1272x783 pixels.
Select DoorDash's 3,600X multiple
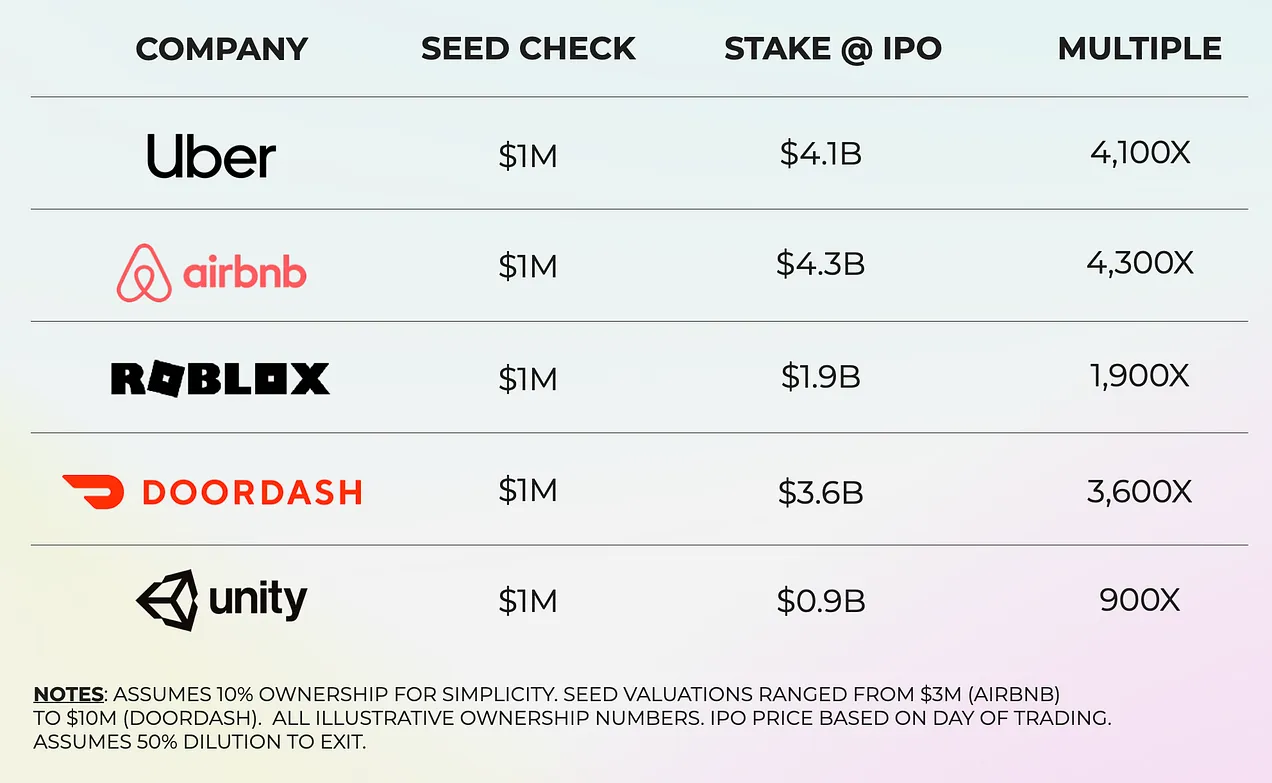[x=1140, y=491]
